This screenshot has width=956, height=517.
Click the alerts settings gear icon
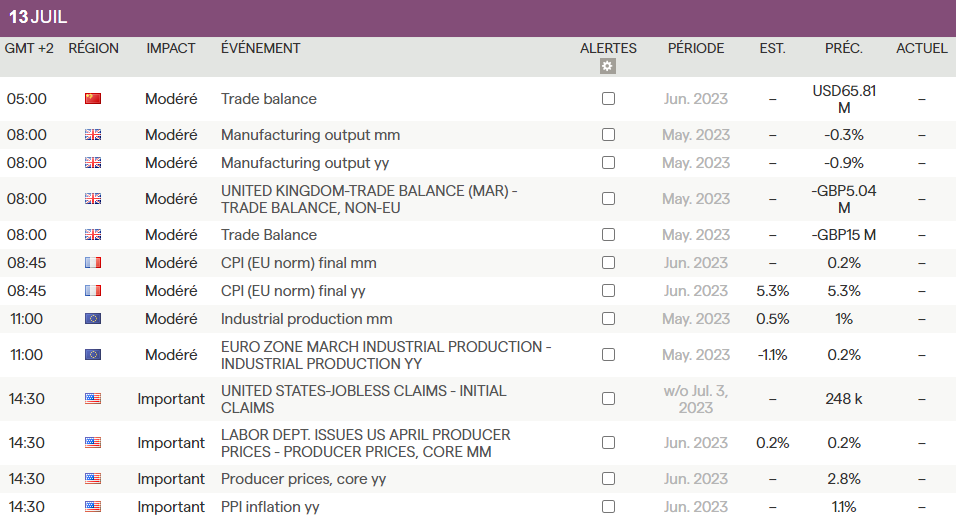(608, 66)
